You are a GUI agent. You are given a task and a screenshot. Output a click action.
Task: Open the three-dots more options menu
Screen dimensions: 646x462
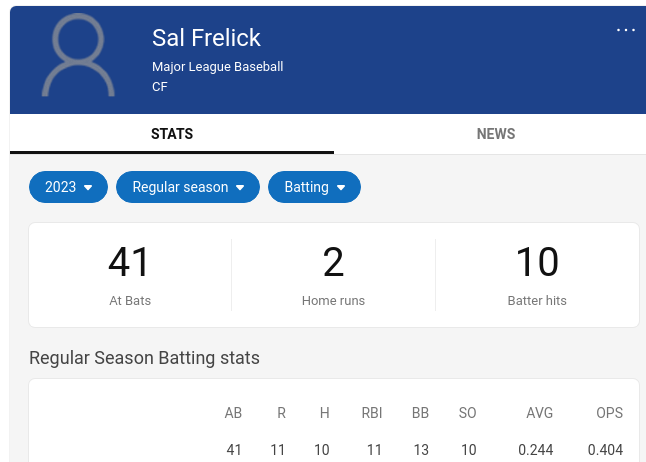click(626, 30)
